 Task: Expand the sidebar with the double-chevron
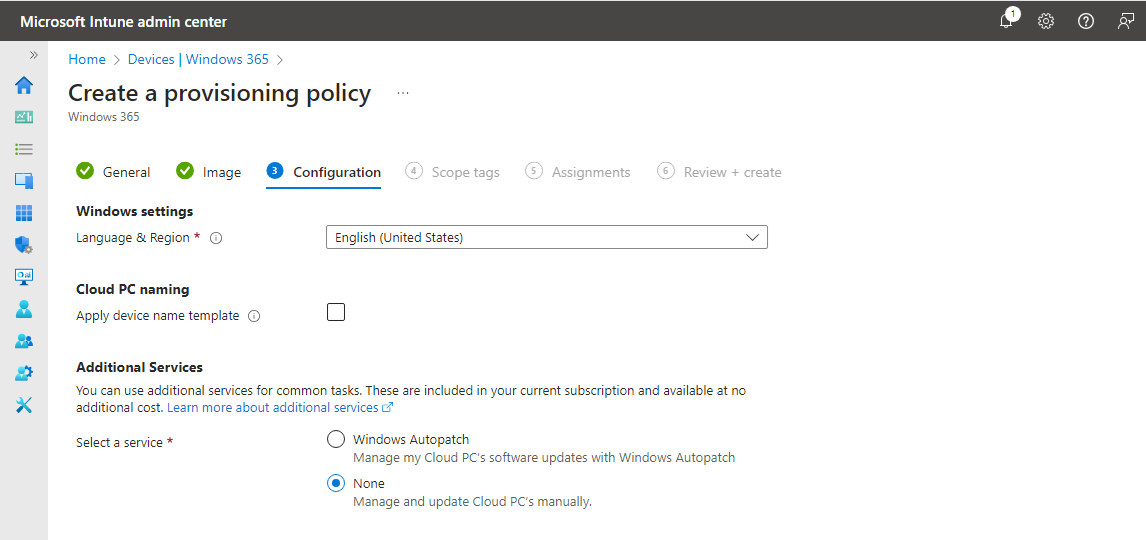click(x=33, y=55)
